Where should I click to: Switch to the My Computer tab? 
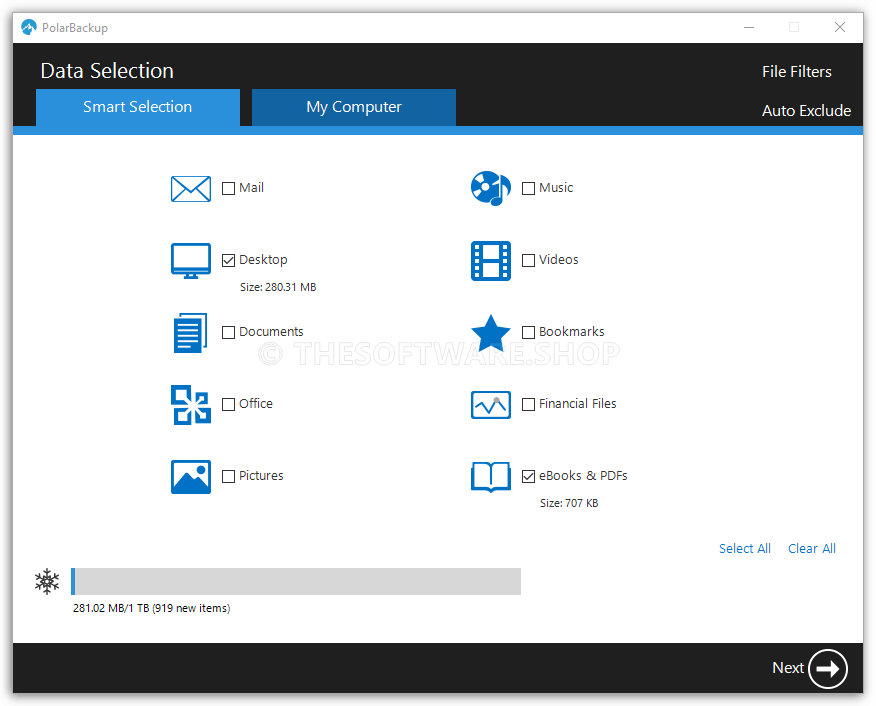coord(353,106)
